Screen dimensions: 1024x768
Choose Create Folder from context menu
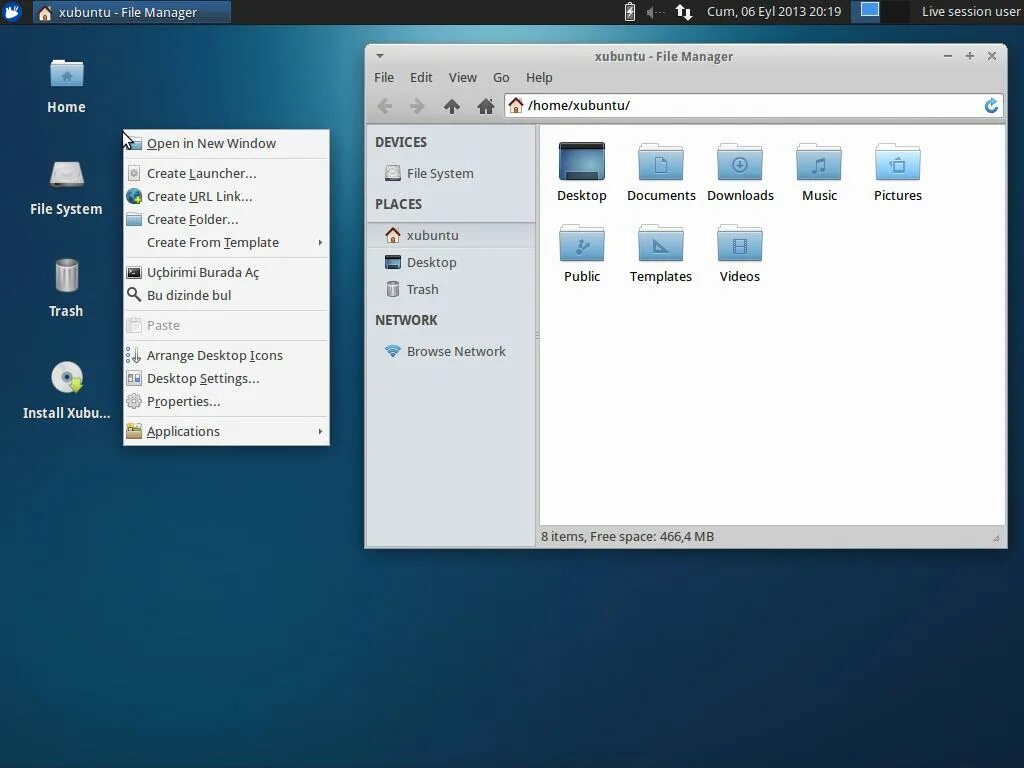[227, 219]
